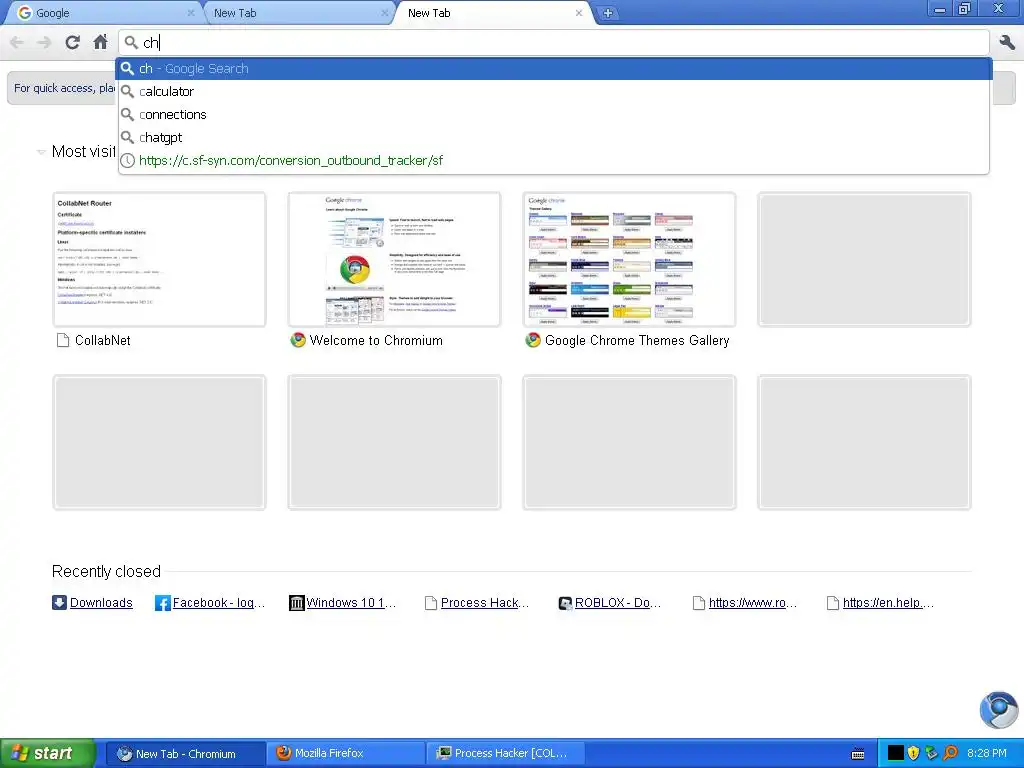Reopen the Downloads recently closed link
1024x768 pixels.
(101, 603)
